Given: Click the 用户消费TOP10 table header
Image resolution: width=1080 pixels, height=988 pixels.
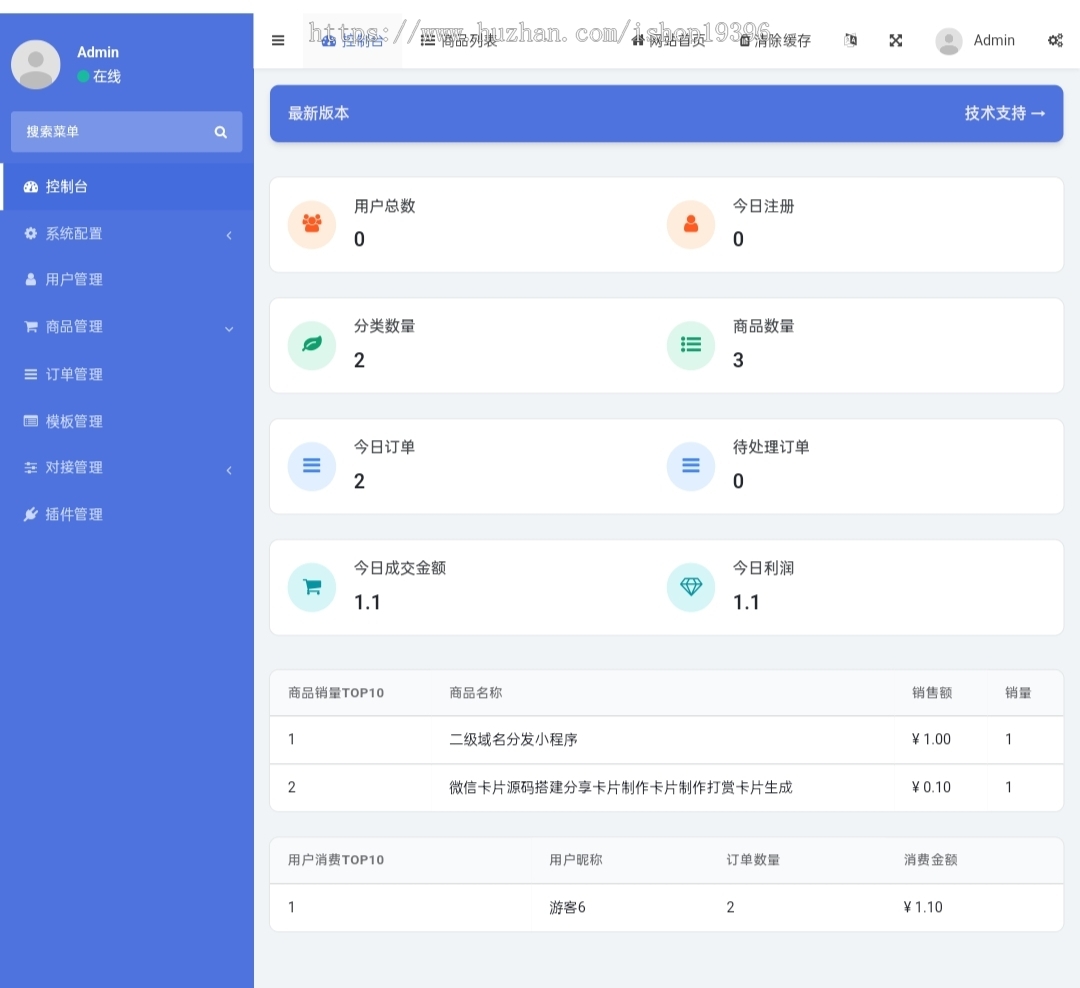Looking at the screenshot, I should 335,860.
